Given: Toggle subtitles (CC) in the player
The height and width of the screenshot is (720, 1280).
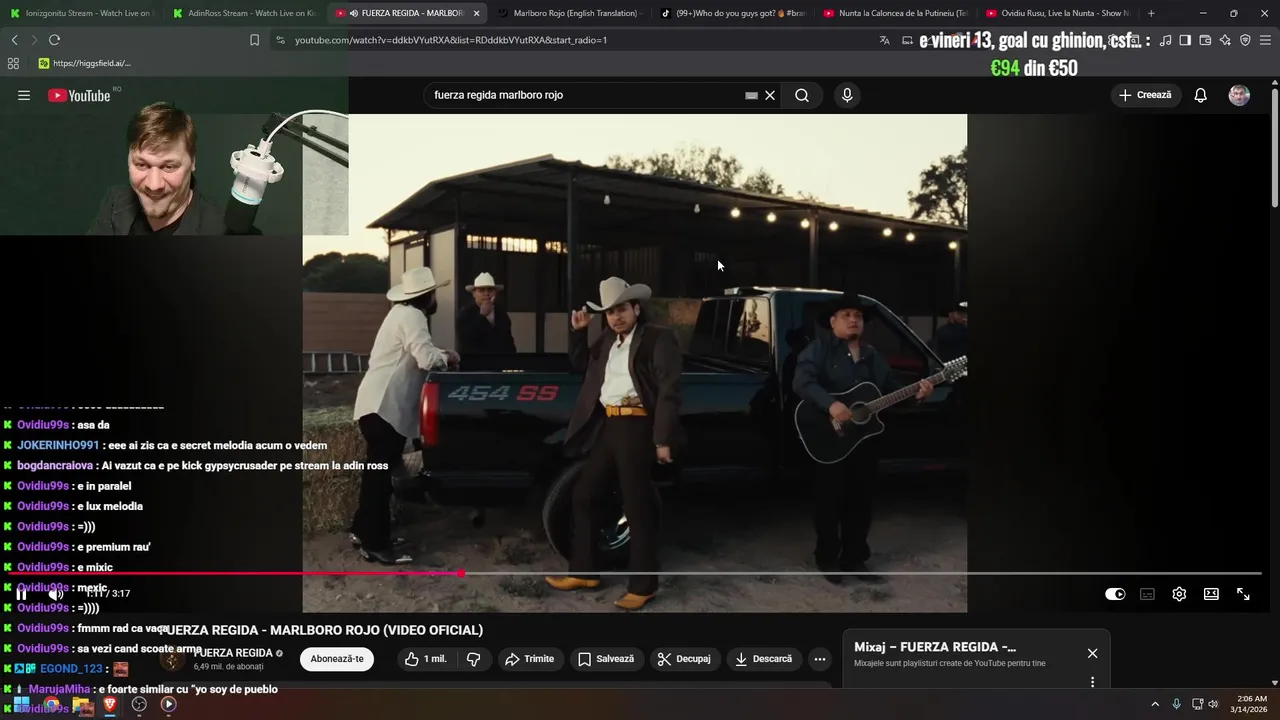Looking at the screenshot, I should (1147, 594).
